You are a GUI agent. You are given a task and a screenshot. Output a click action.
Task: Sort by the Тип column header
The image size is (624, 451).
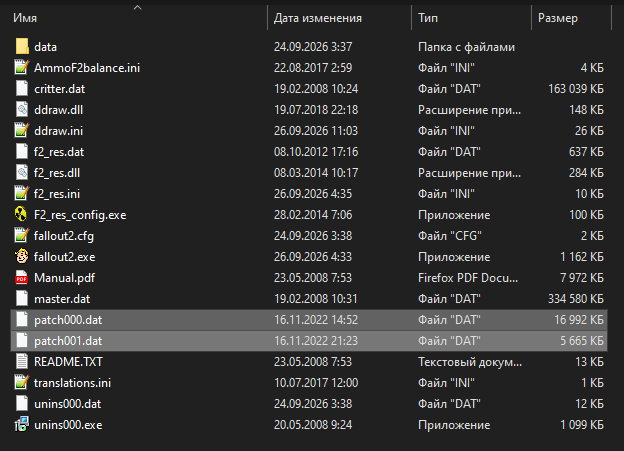point(428,18)
